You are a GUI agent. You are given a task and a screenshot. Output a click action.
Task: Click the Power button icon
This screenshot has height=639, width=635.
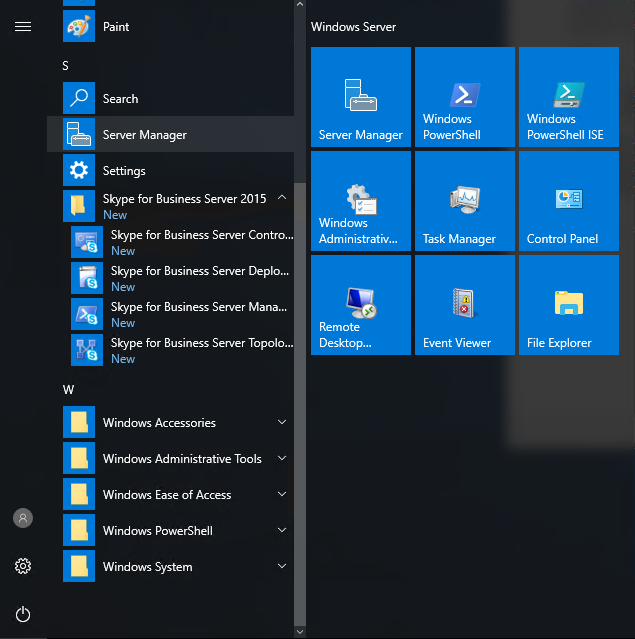pos(23,614)
